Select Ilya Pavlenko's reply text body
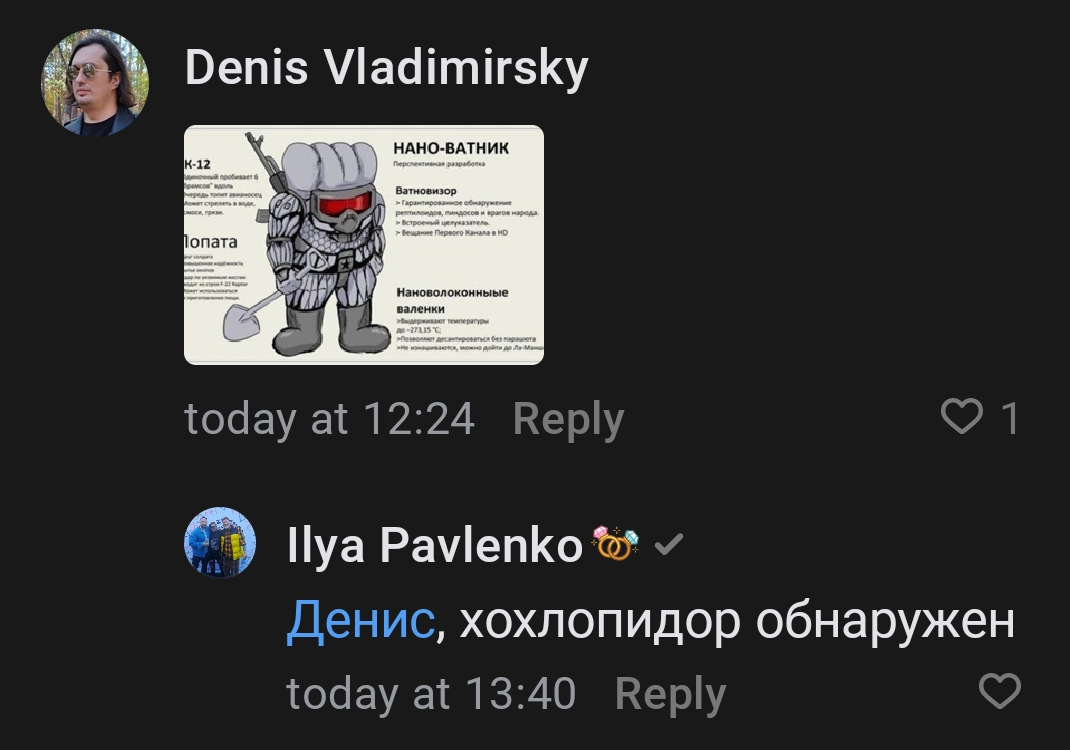The image size is (1070, 750). [650, 620]
